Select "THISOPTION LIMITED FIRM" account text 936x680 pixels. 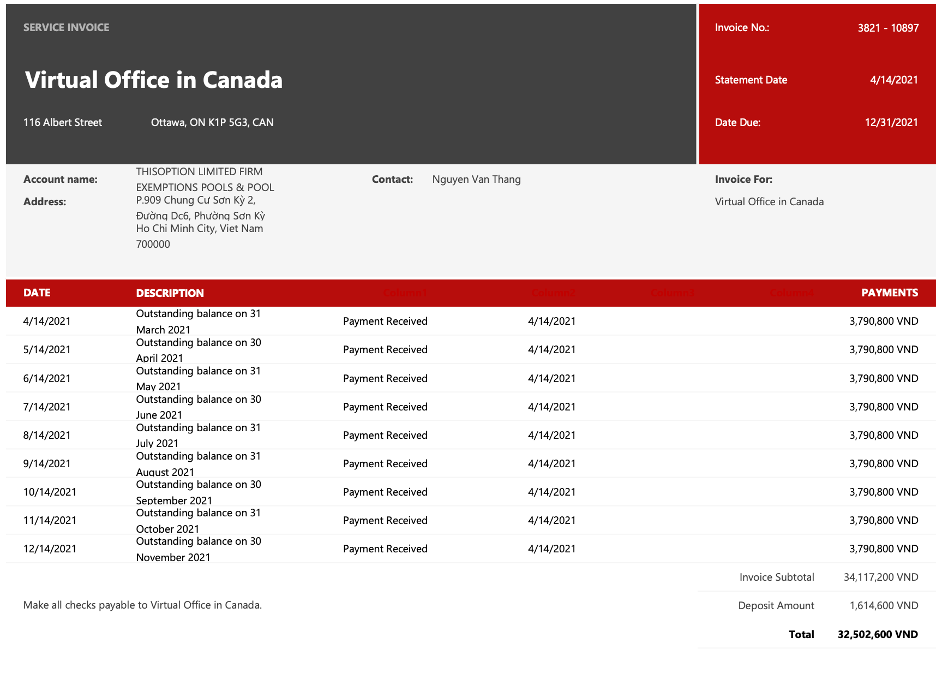click(199, 171)
